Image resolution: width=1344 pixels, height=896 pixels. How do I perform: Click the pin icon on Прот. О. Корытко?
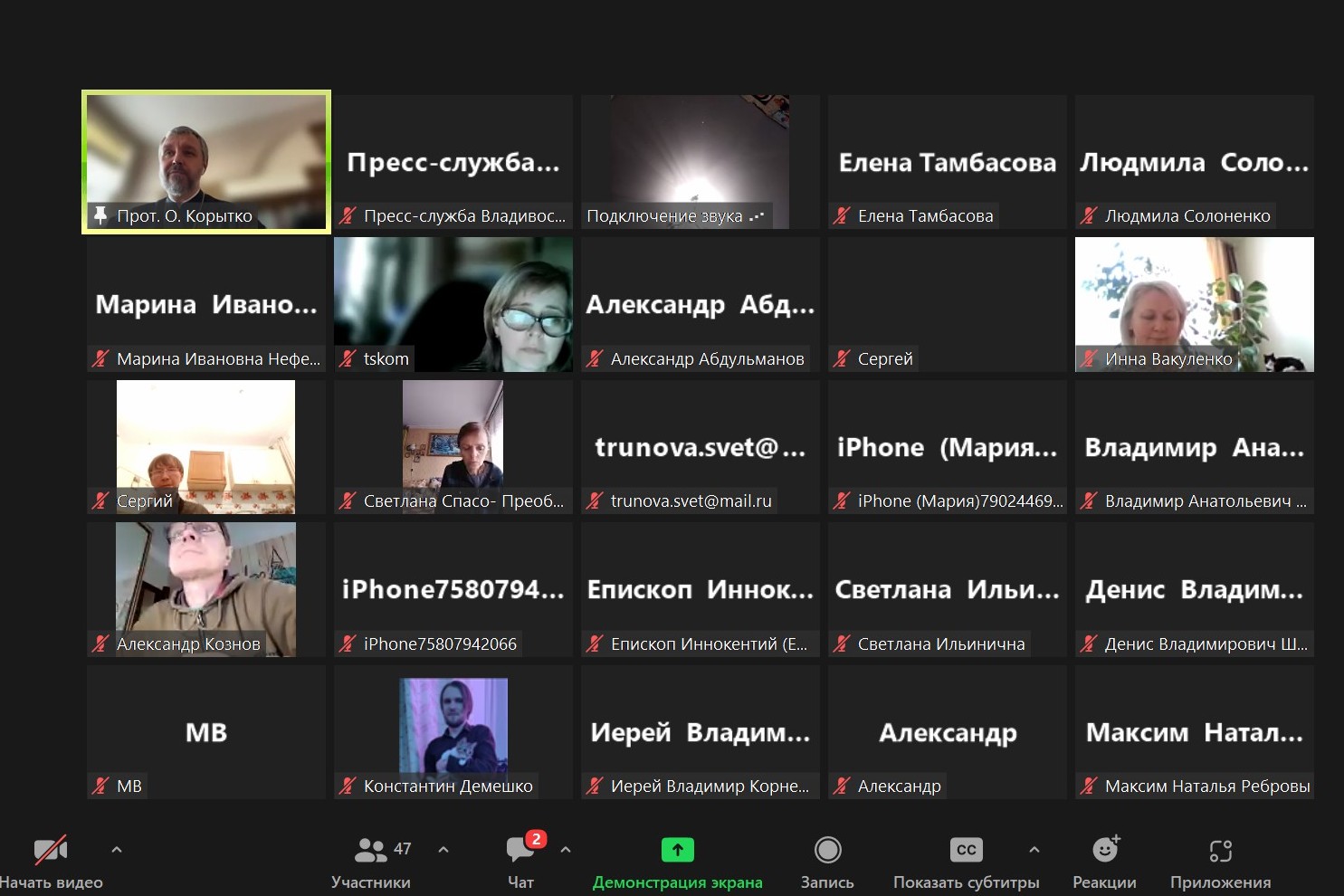[x=100, y=215]
